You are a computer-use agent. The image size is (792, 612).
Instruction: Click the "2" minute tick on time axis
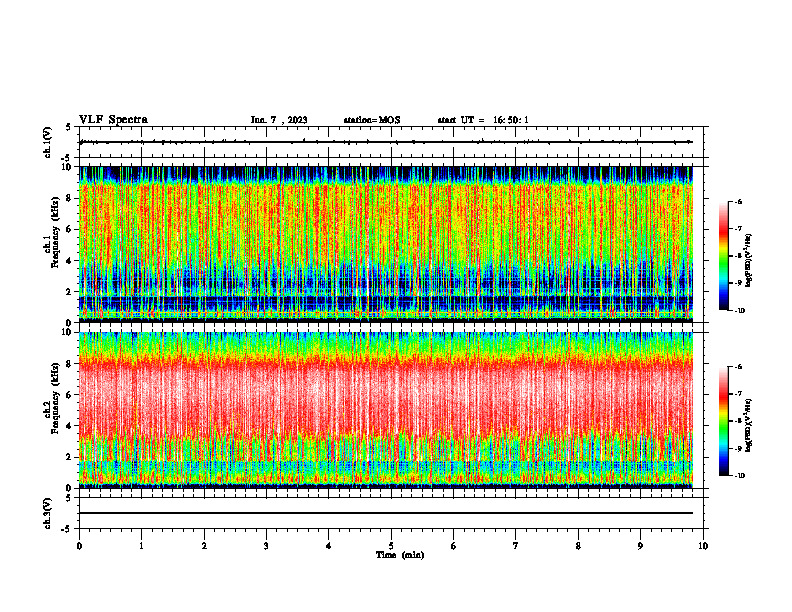[x=204, y=546]
